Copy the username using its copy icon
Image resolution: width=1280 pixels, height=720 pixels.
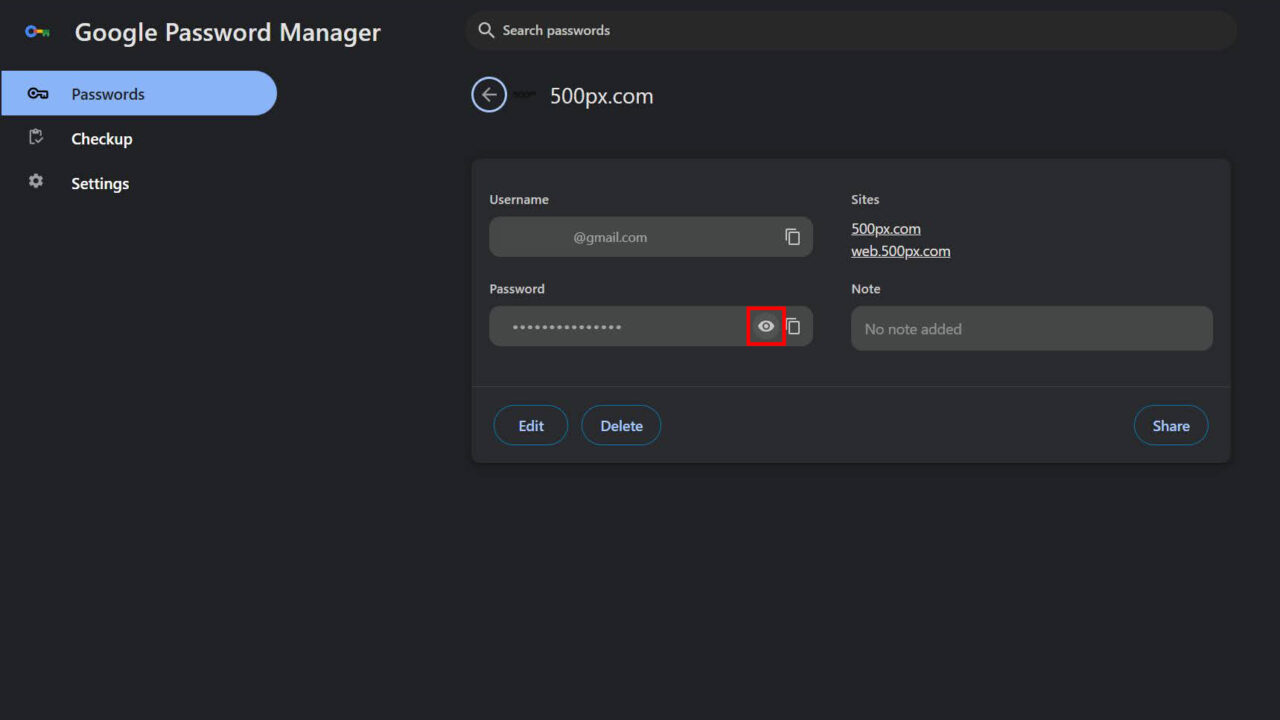[x=792, y=237]
